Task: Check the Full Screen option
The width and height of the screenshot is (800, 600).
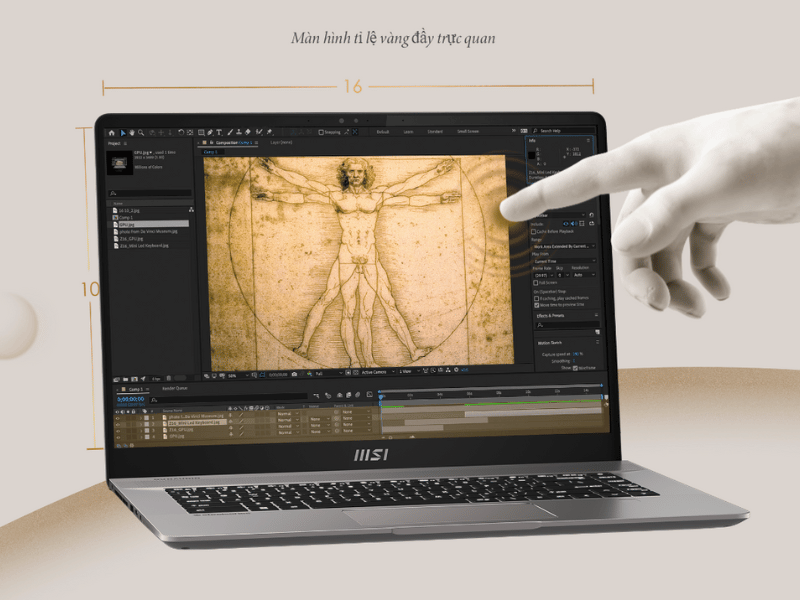Action: click(535, 283)
